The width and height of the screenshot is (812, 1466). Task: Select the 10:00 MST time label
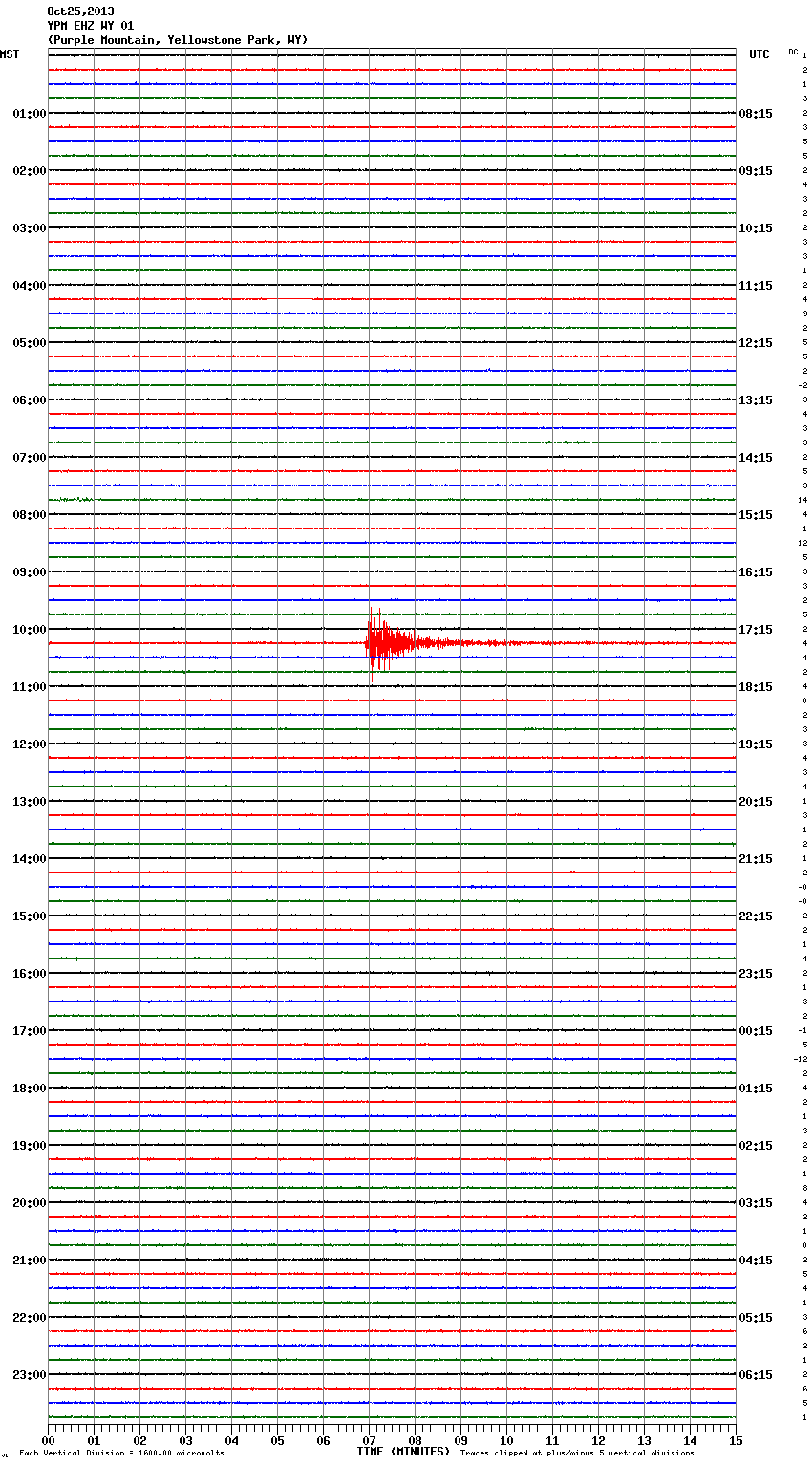point(29,630)
